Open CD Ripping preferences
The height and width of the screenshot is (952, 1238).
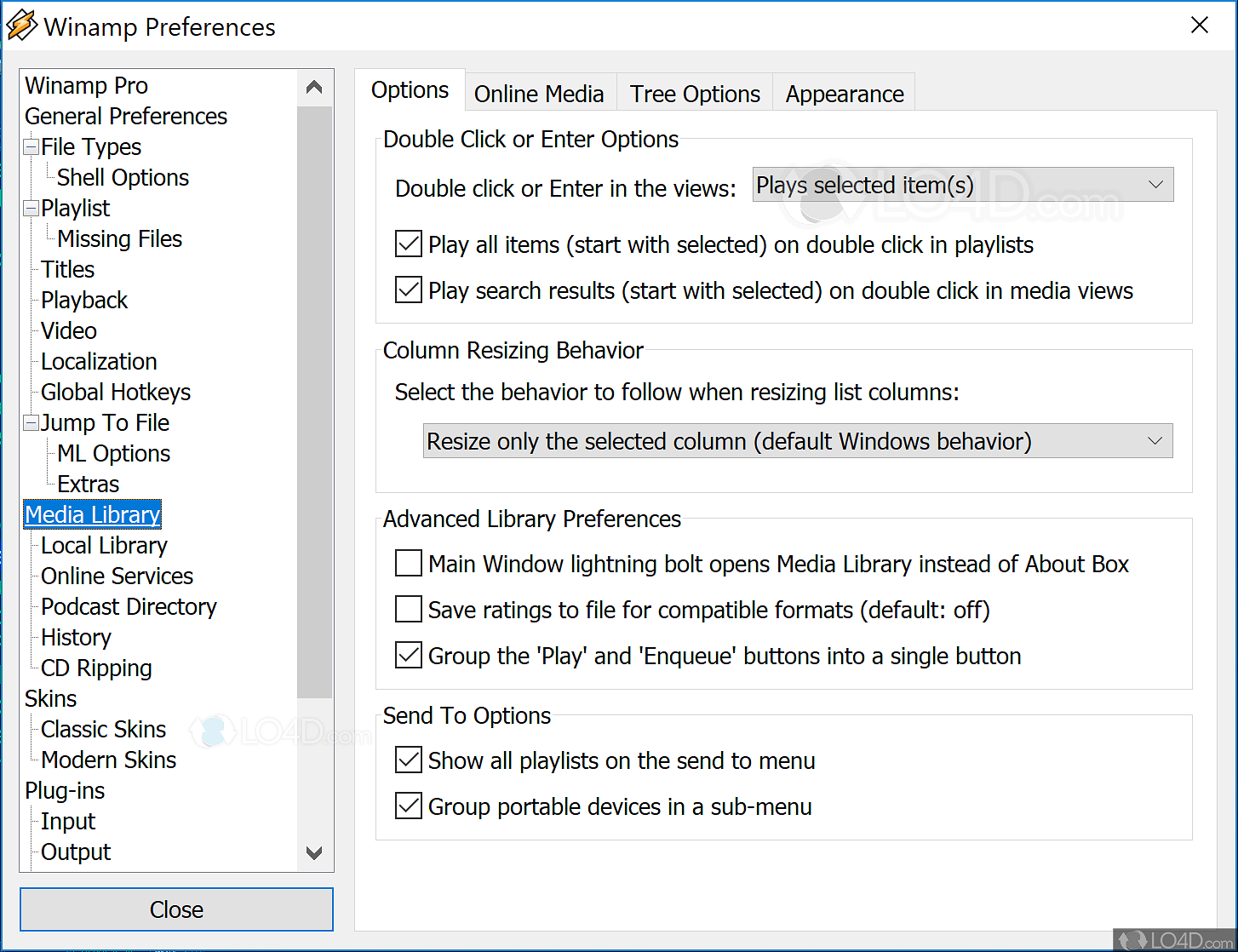click(96, 668)
